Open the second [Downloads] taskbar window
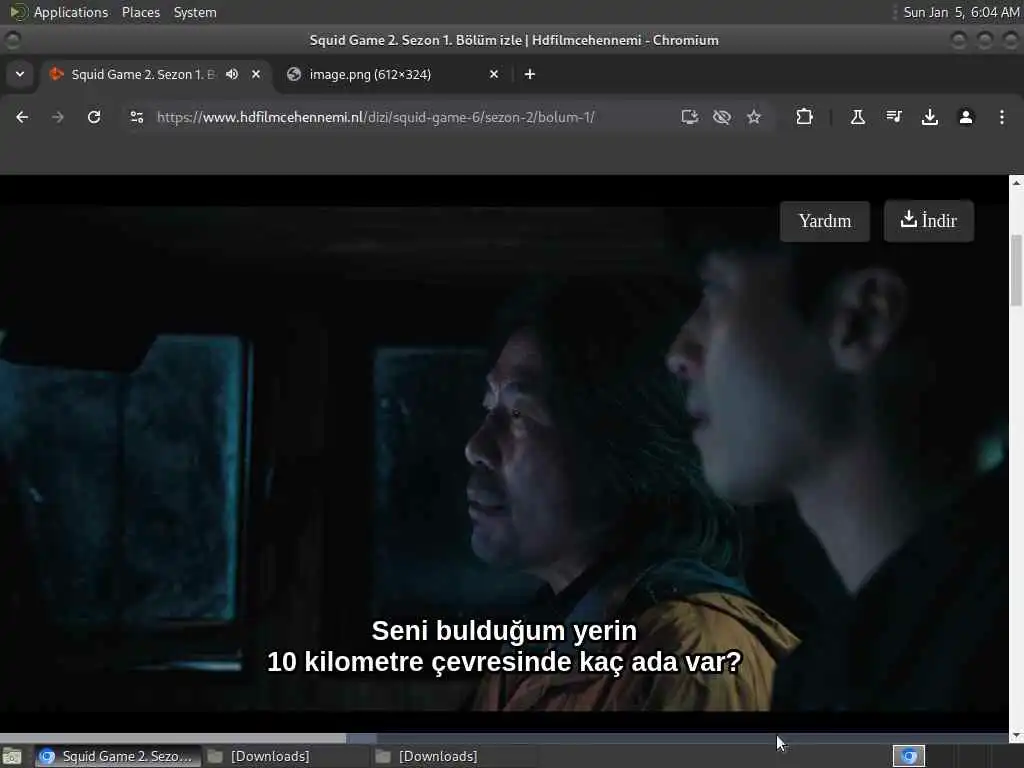Image resolution: width=1024 pixels, height=768 pixels. pos(454,756)
